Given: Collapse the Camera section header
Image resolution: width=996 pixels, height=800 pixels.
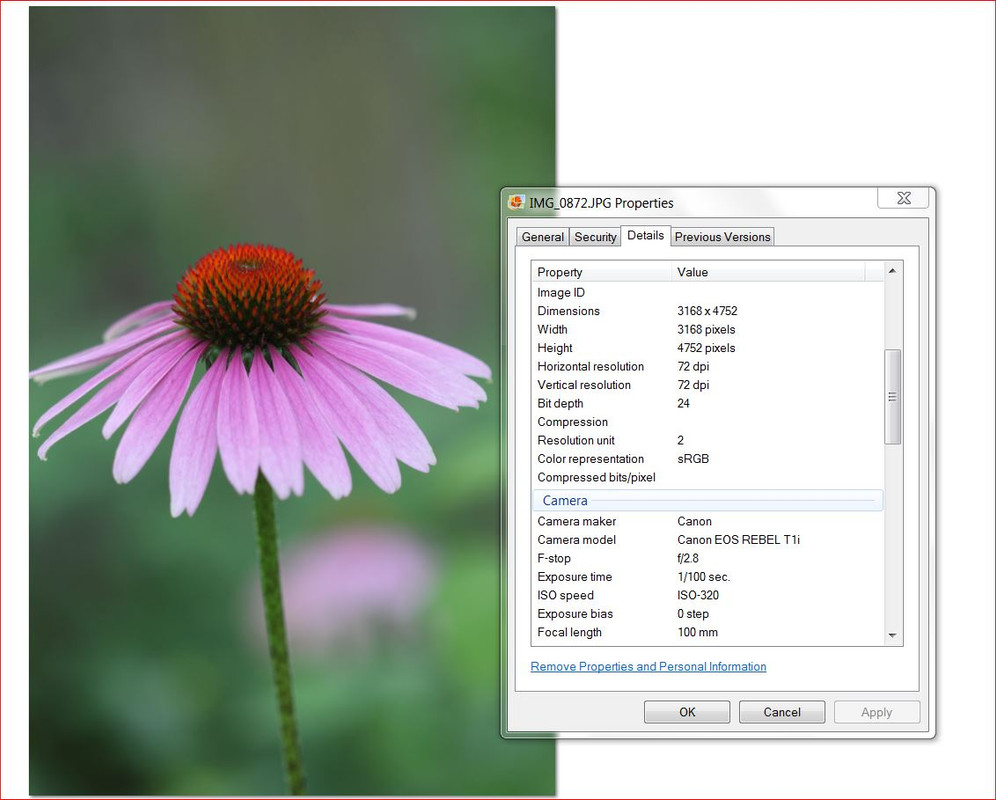Looking at the screenshot, I should [707, 501].
